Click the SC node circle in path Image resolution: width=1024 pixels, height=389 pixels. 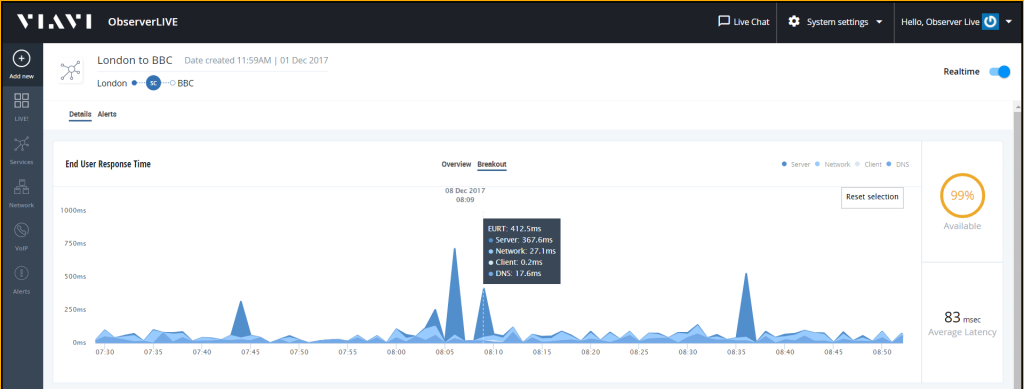tap(153, 83)
